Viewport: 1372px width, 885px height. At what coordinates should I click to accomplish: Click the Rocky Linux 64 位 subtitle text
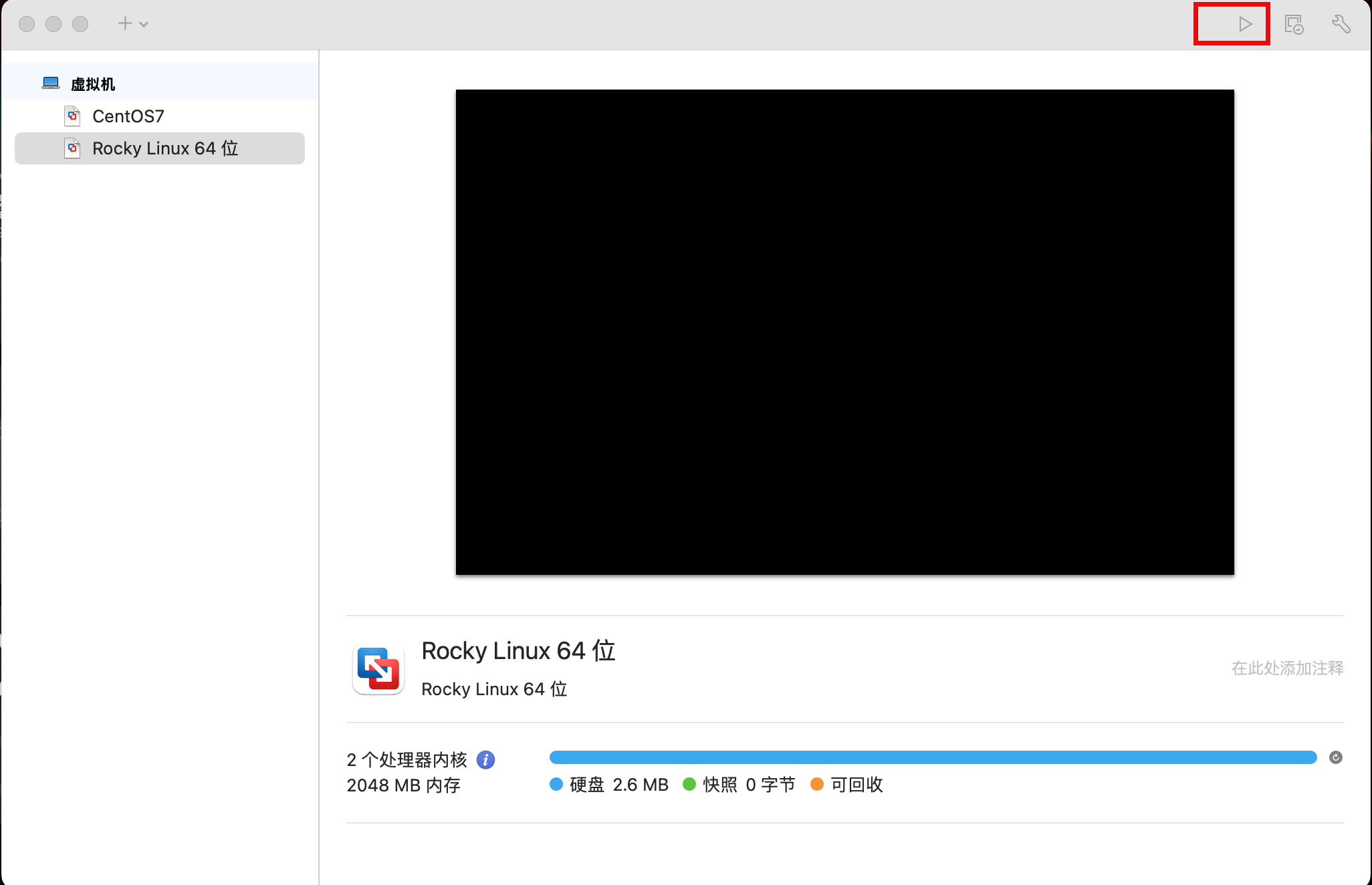click(x=494, y=689)
